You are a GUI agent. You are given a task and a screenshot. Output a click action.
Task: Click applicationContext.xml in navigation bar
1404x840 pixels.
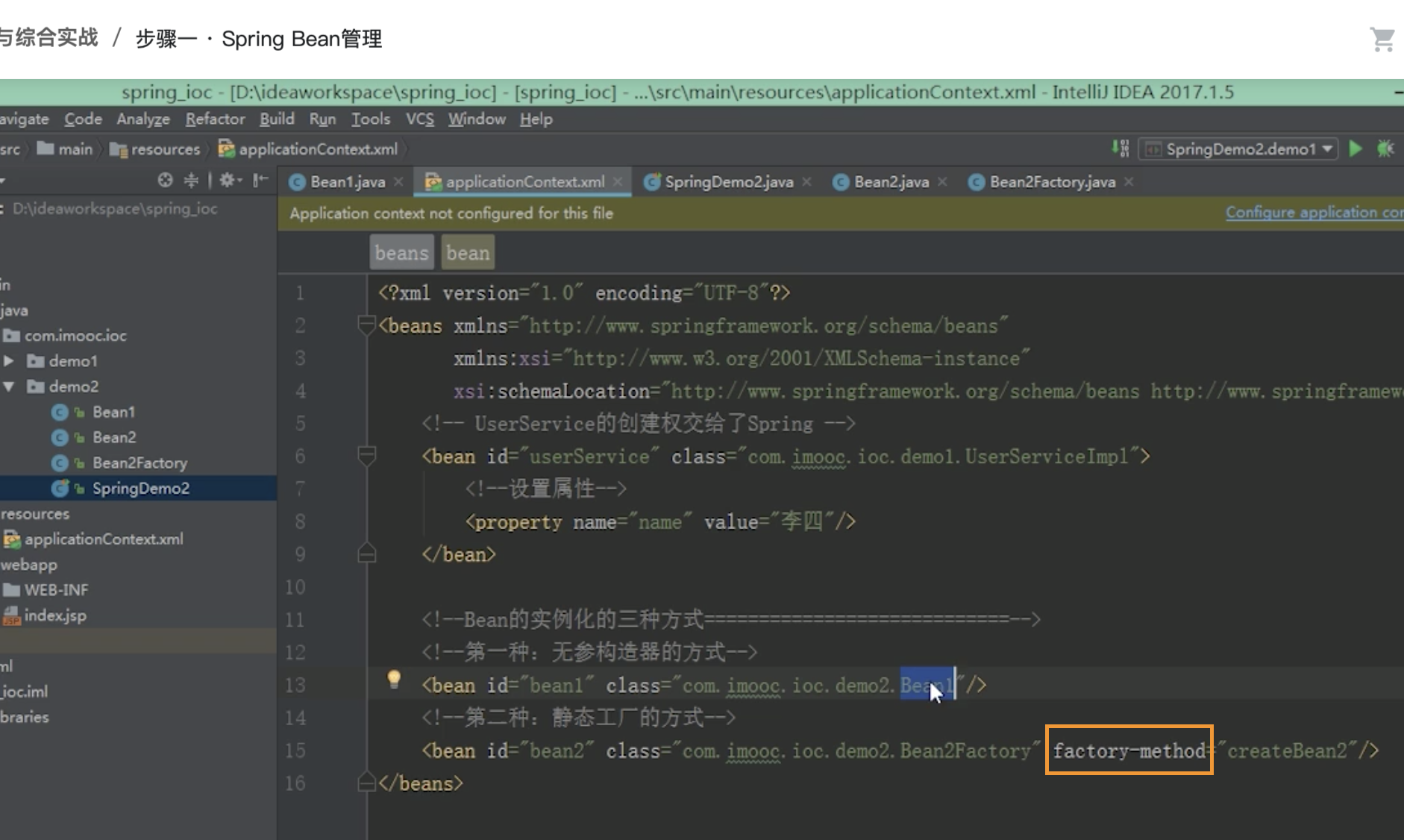coord(308,149)
